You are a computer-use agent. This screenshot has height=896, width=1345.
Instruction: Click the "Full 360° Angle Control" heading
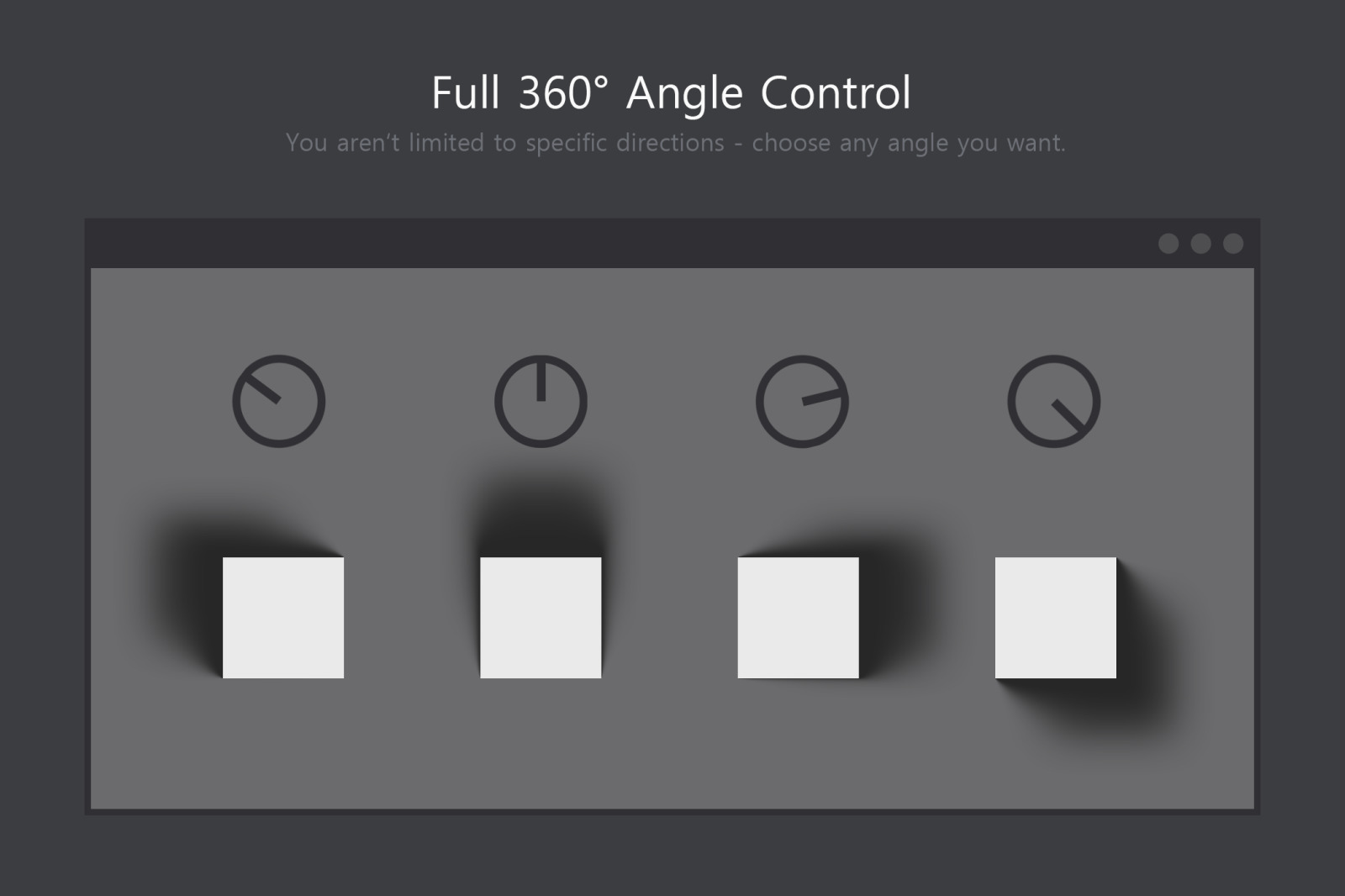pos(671,92)
